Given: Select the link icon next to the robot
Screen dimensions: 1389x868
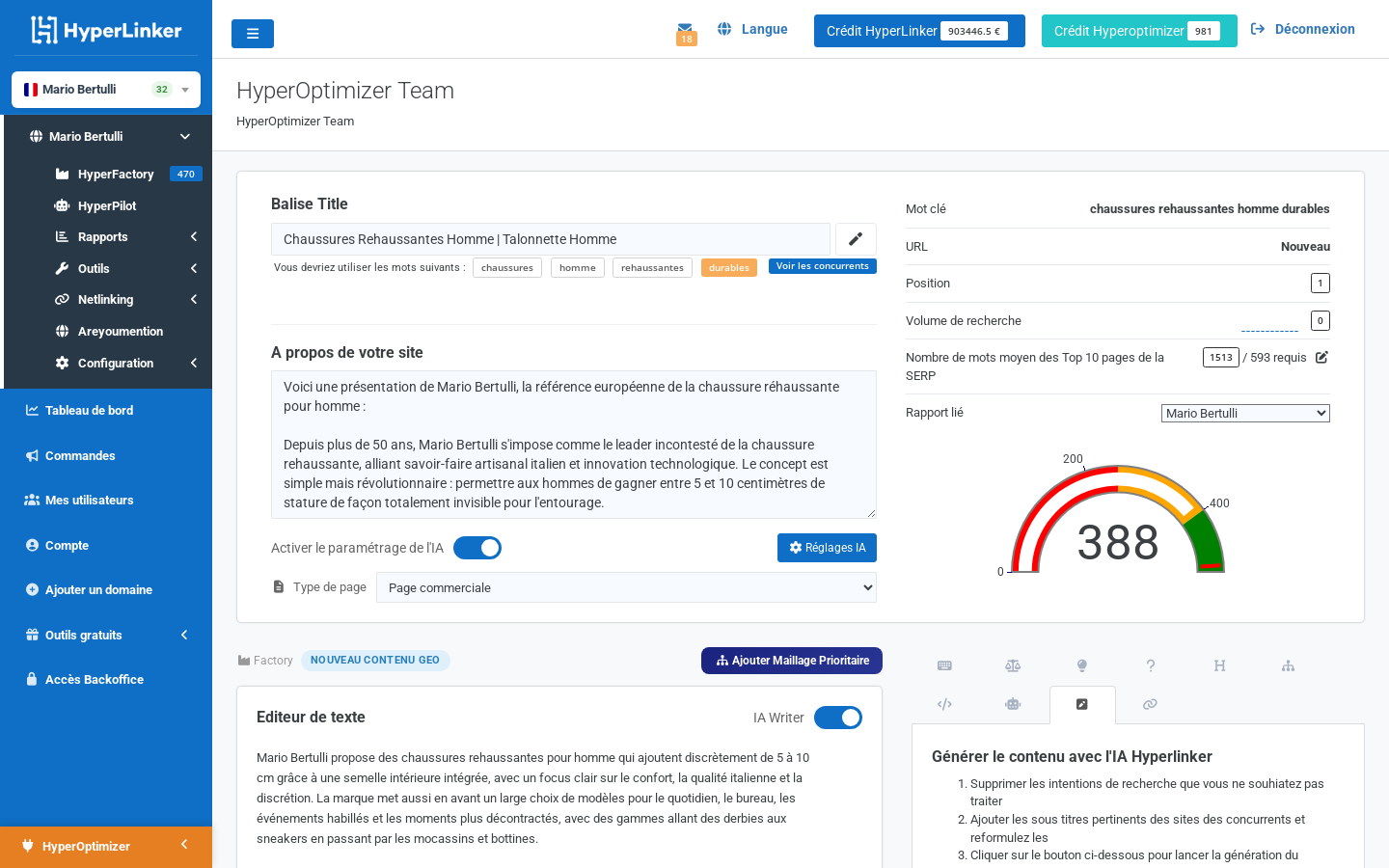Looking at the screenshot, I should [1150, 704].
